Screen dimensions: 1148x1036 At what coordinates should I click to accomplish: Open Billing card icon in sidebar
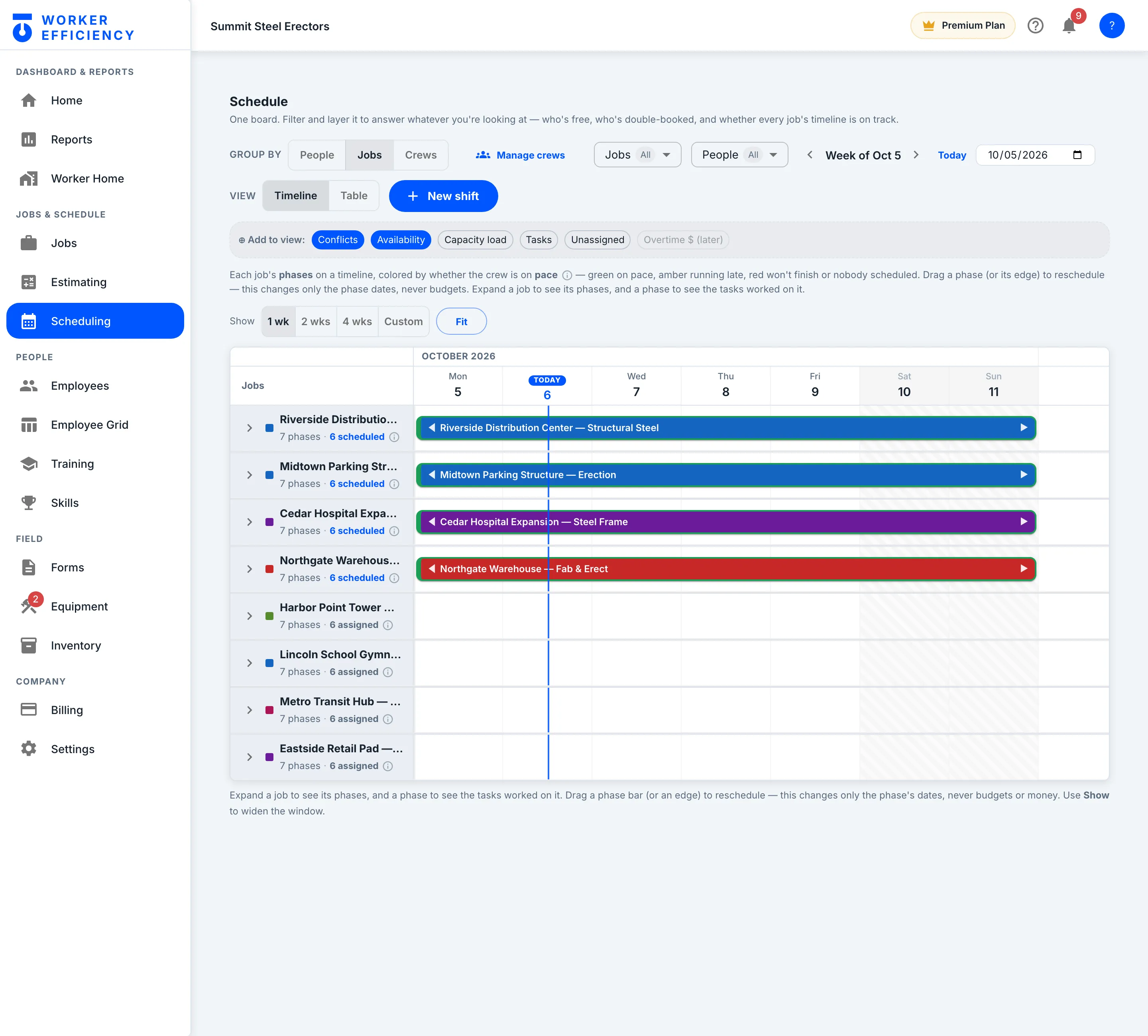tap(28, 709)
